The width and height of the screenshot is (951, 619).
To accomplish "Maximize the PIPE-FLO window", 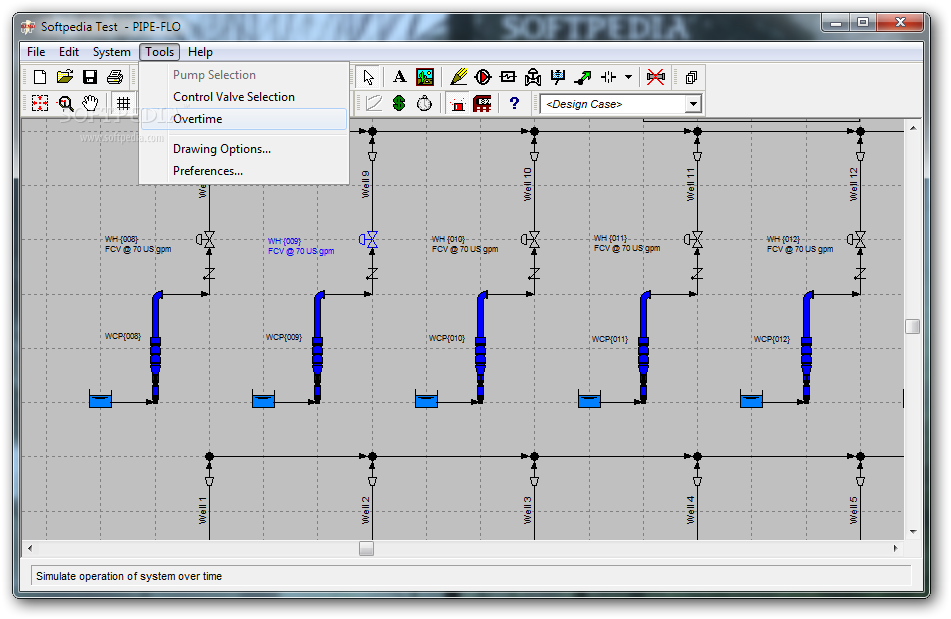I will coord(862,23).
